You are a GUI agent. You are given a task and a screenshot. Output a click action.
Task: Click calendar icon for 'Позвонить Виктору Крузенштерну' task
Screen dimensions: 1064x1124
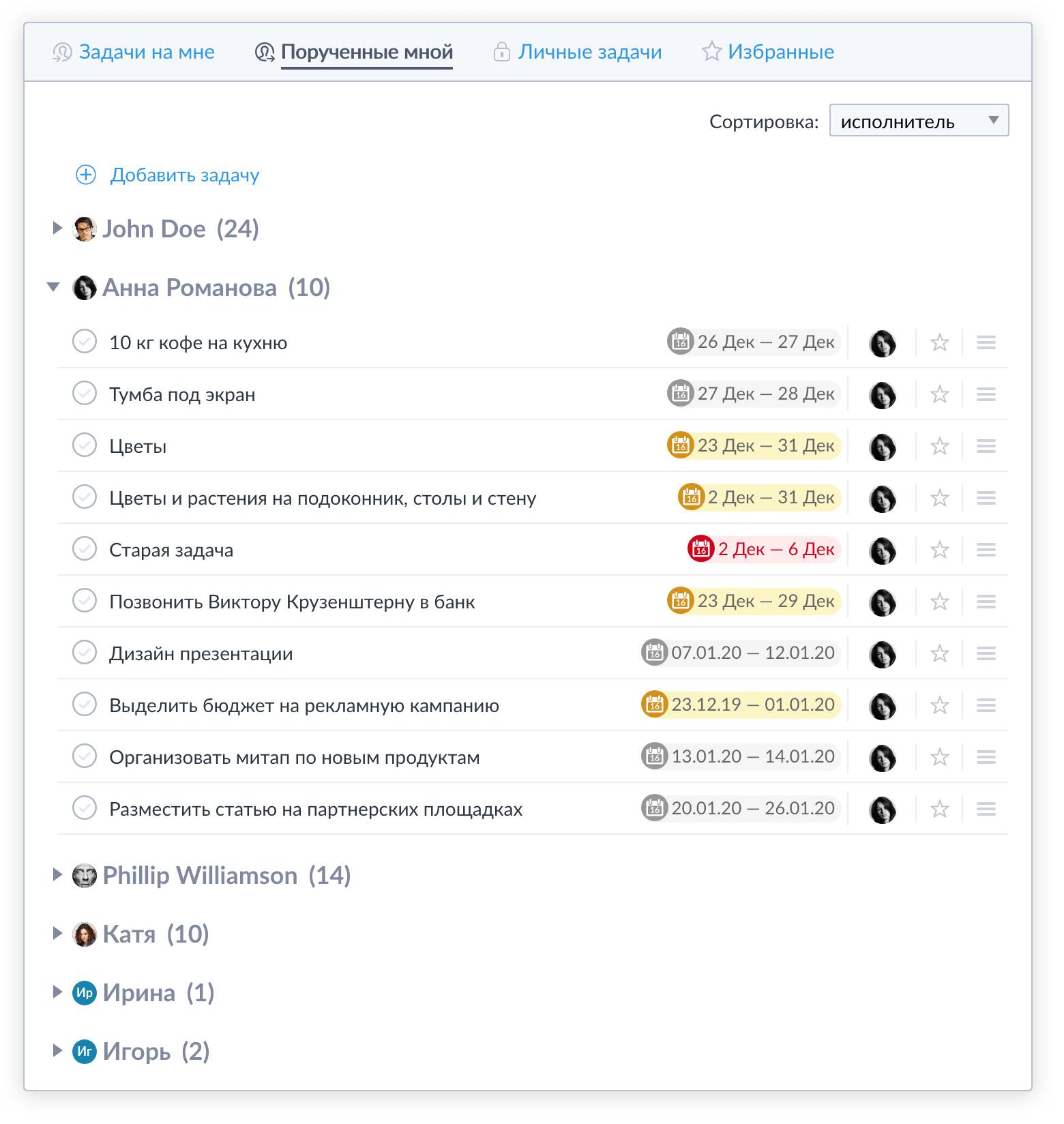coord(680,602)
